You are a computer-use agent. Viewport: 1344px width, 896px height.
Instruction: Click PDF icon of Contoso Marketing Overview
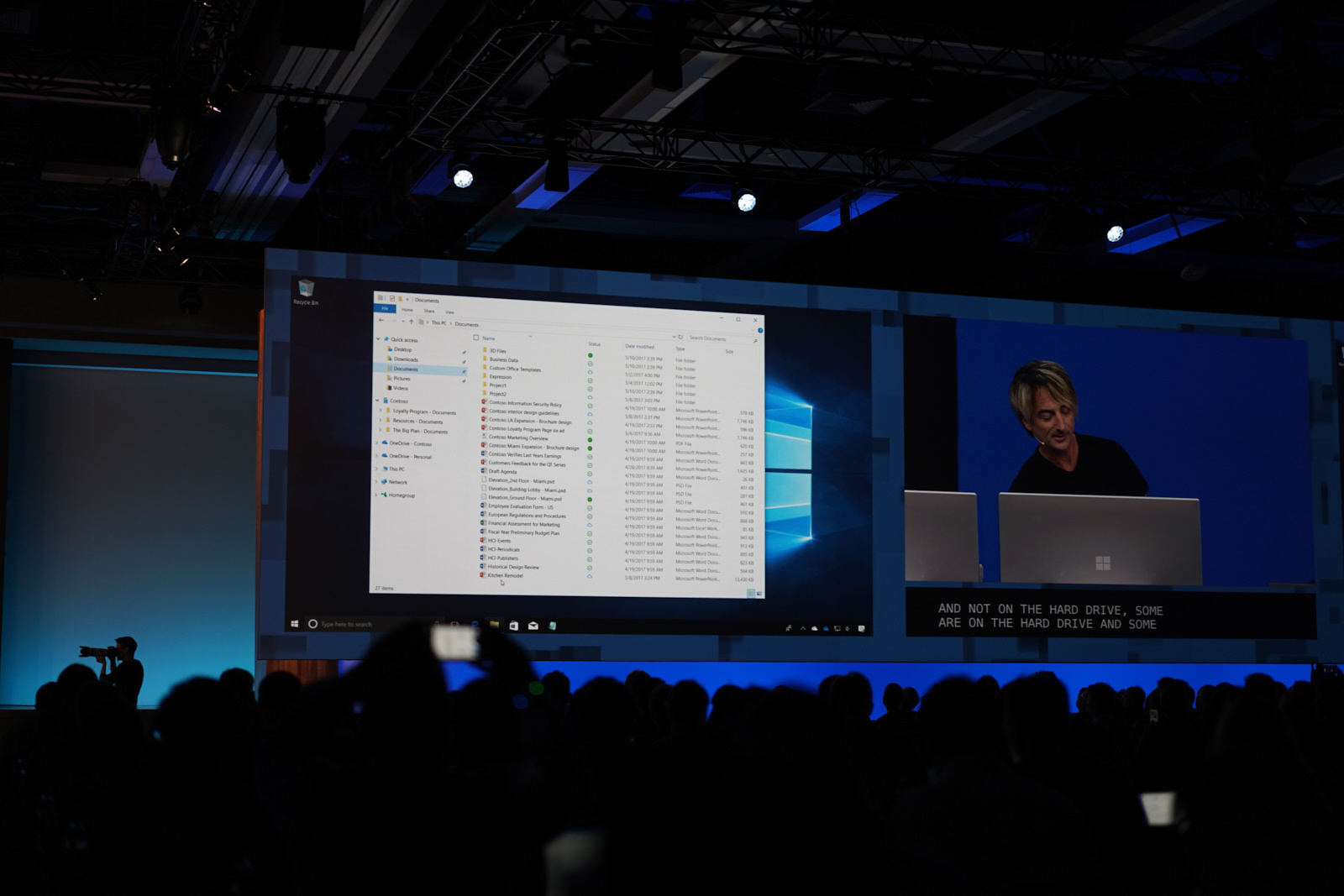484,437
